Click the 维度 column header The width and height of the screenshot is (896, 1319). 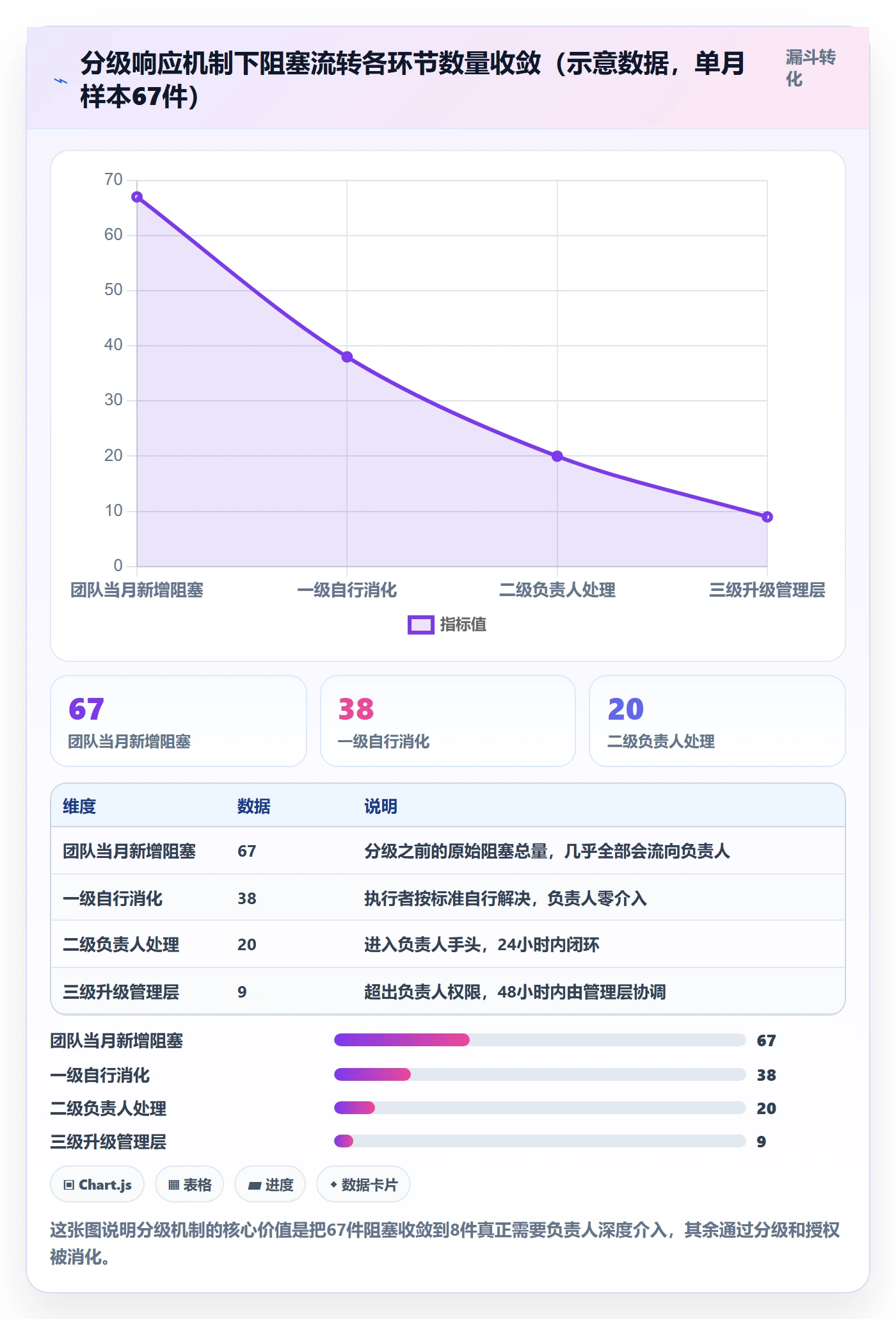click(x=79, y=807)
